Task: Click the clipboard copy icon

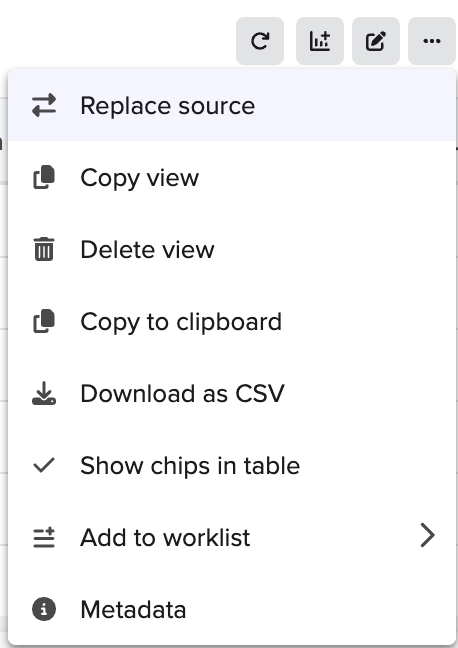Action: (x=44, y=321)
